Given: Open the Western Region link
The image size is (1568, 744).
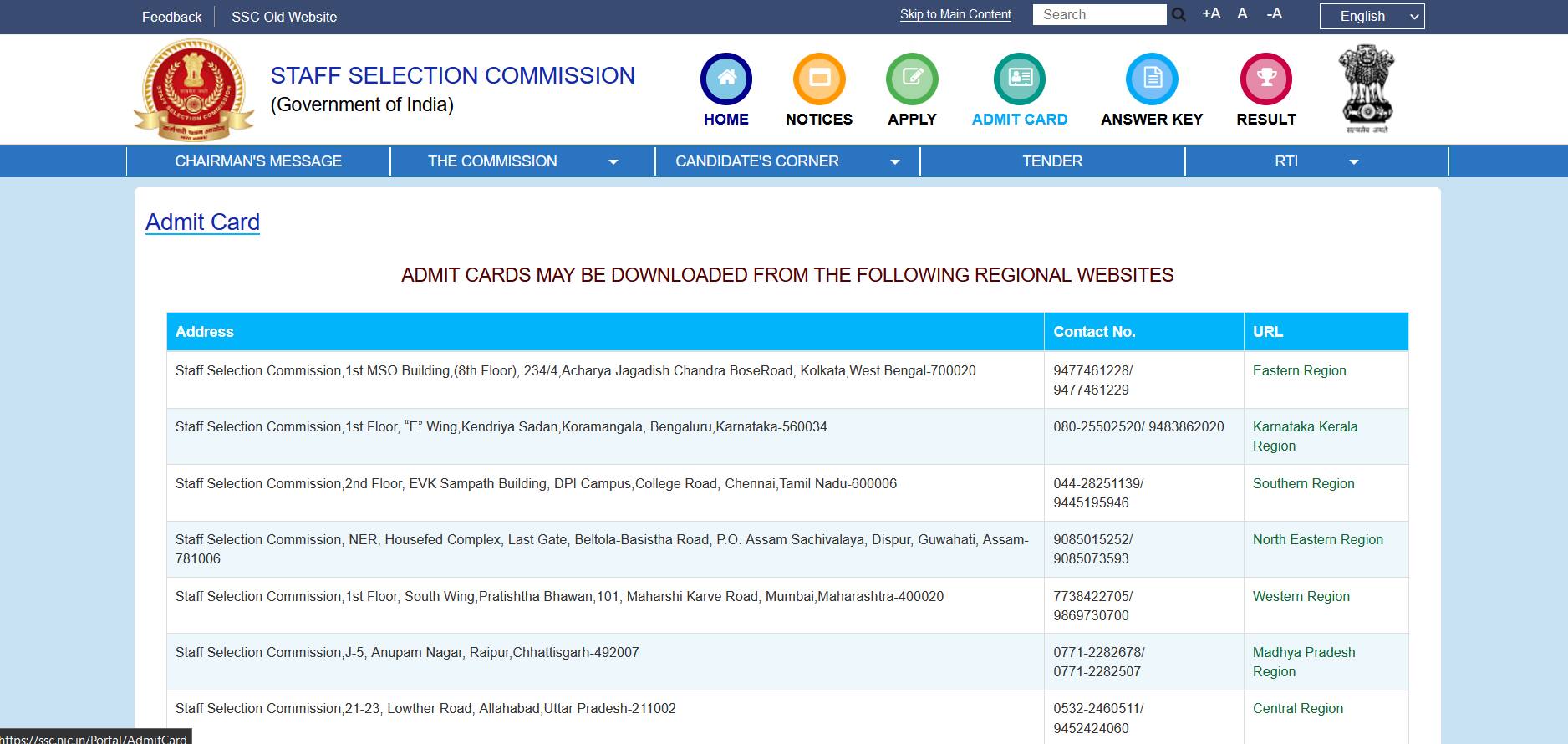Looking at the screenshot, I should pos(1301,596).
